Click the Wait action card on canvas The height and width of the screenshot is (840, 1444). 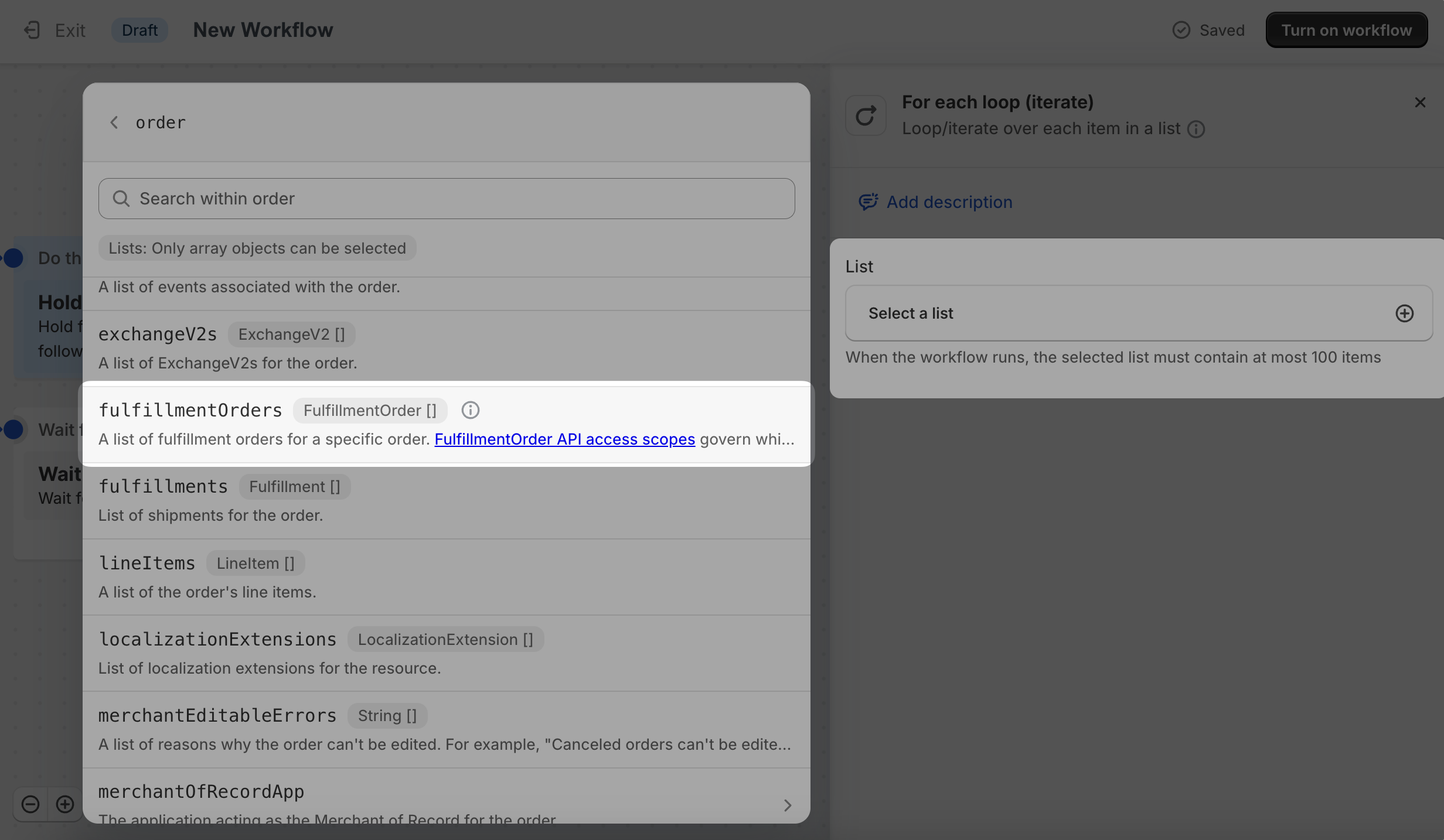pyautogui.click(x=53, y=486)
